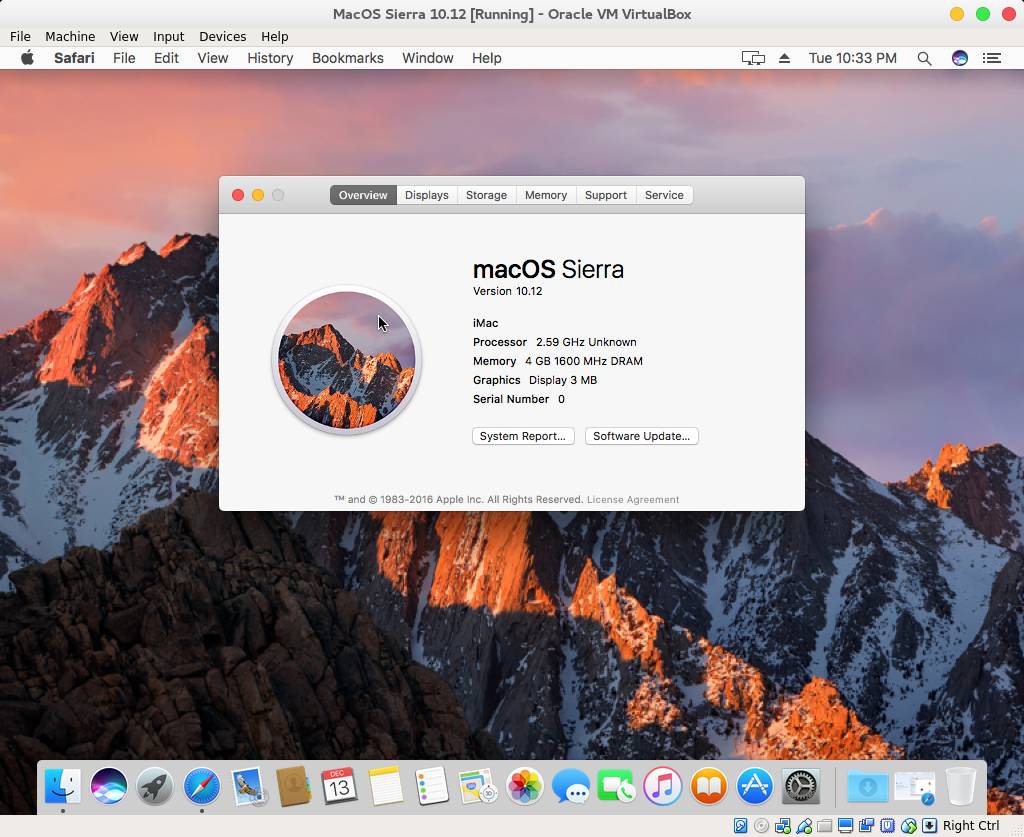Image resolution: width=1024 pixels, height=837 pixels.
Task: Open the green FaceTime icon
Action: point(616,785)
